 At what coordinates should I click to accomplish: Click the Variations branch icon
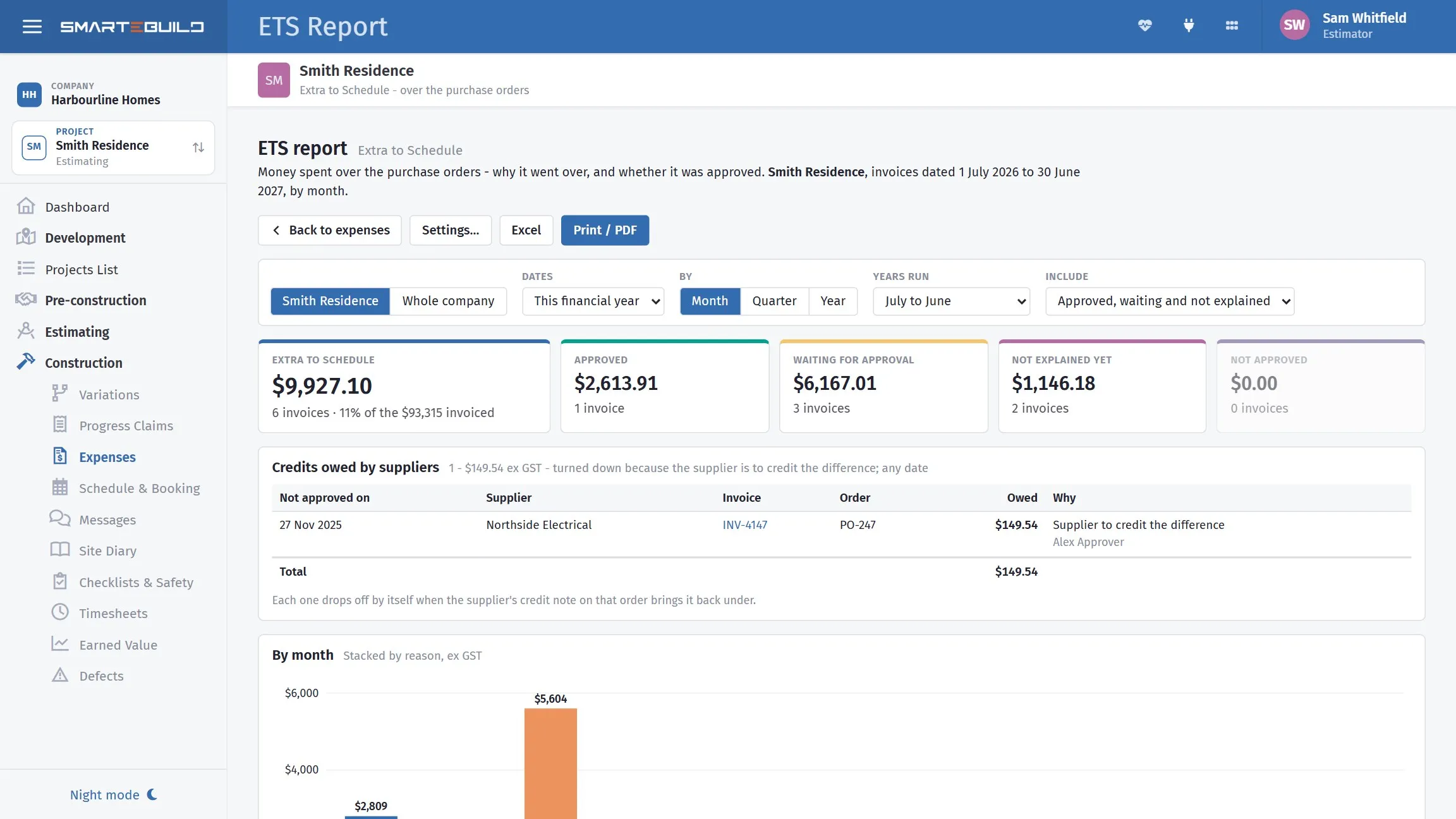click(60, 394)
